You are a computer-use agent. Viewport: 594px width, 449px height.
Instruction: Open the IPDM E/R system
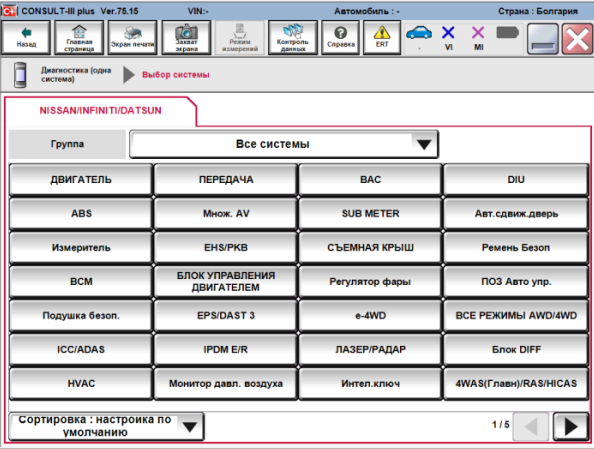226,349
